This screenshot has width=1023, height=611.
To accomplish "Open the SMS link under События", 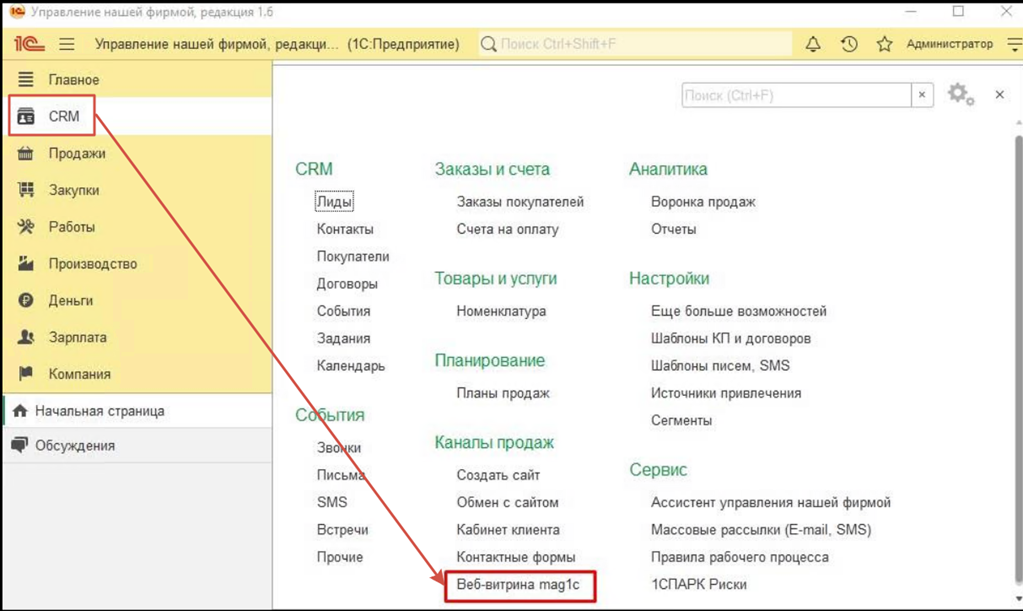I will 332,502.
